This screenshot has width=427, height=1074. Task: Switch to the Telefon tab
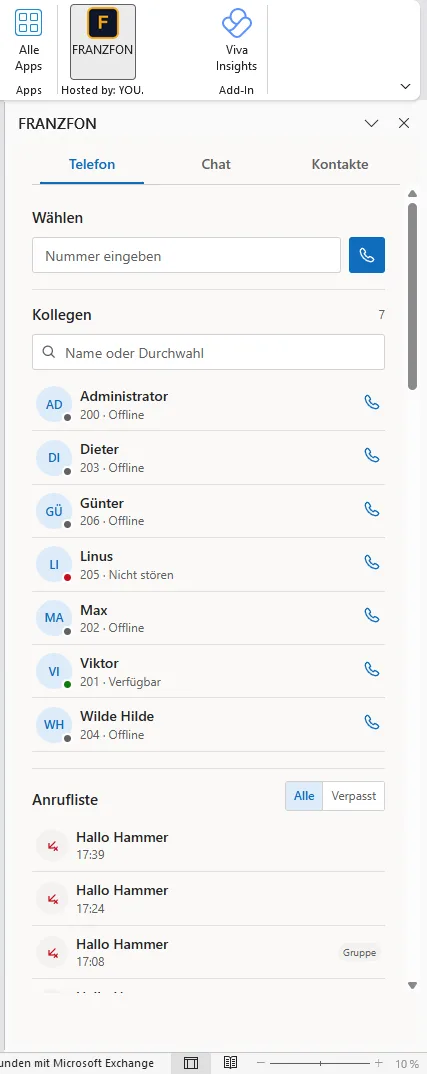pyautogui.click(x=92, y=164)
